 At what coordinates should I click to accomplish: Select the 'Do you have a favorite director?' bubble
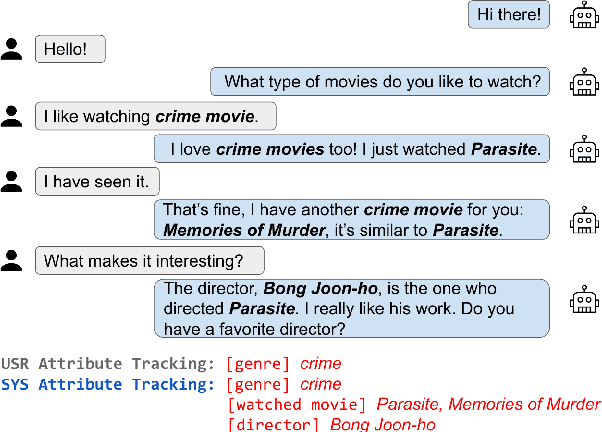pos(352,309)
